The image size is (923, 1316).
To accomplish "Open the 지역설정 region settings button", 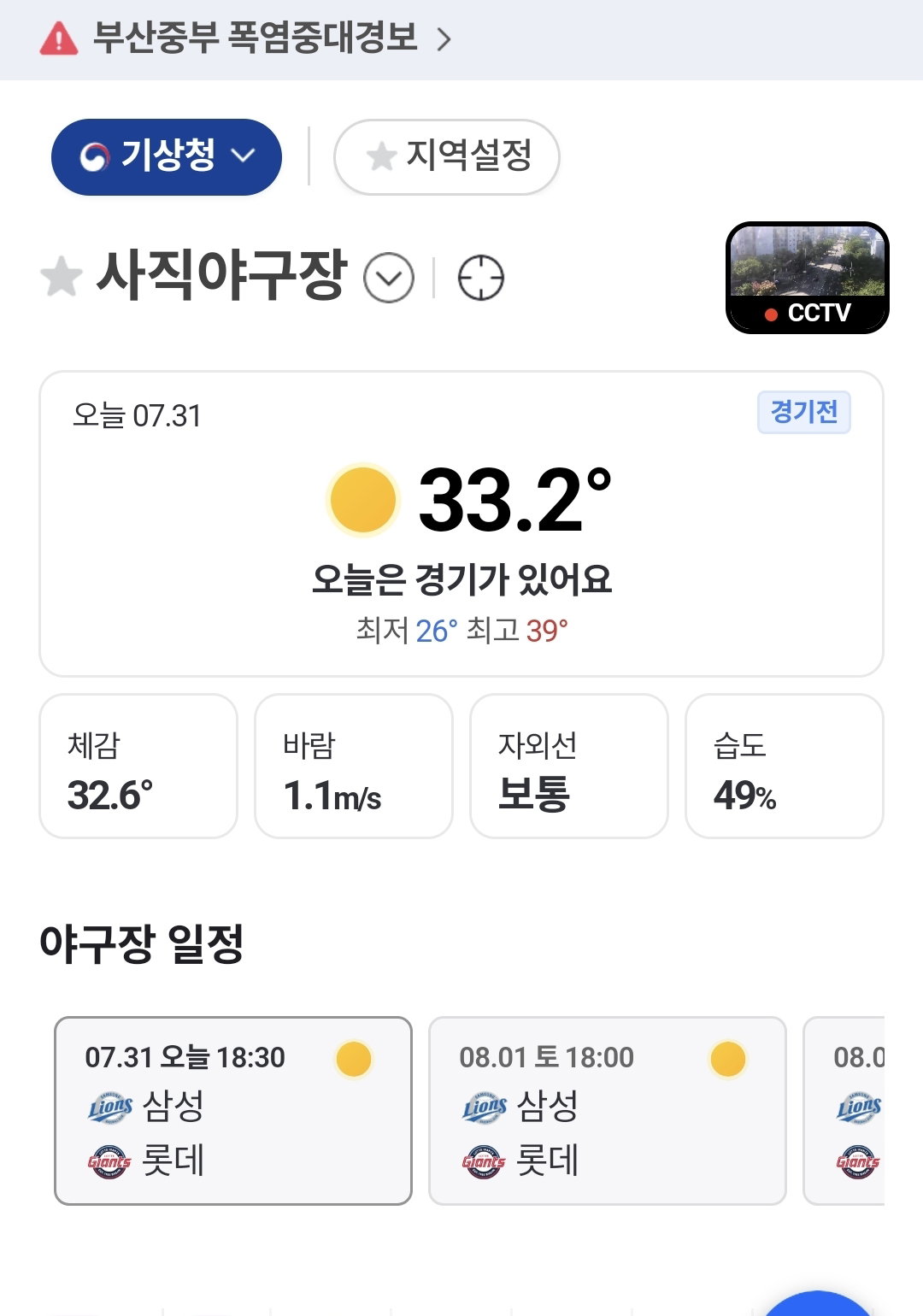I will click(446, 157).
